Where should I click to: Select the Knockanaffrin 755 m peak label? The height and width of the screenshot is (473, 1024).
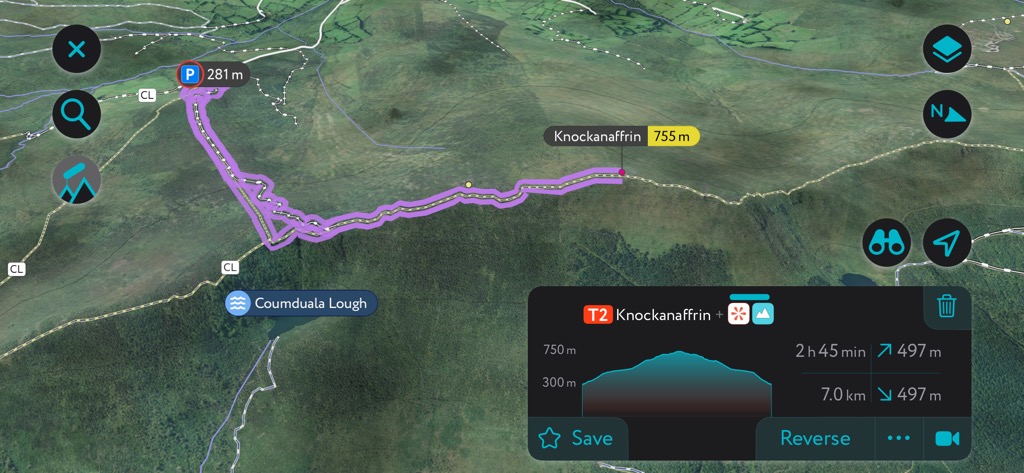pos(622,137)
